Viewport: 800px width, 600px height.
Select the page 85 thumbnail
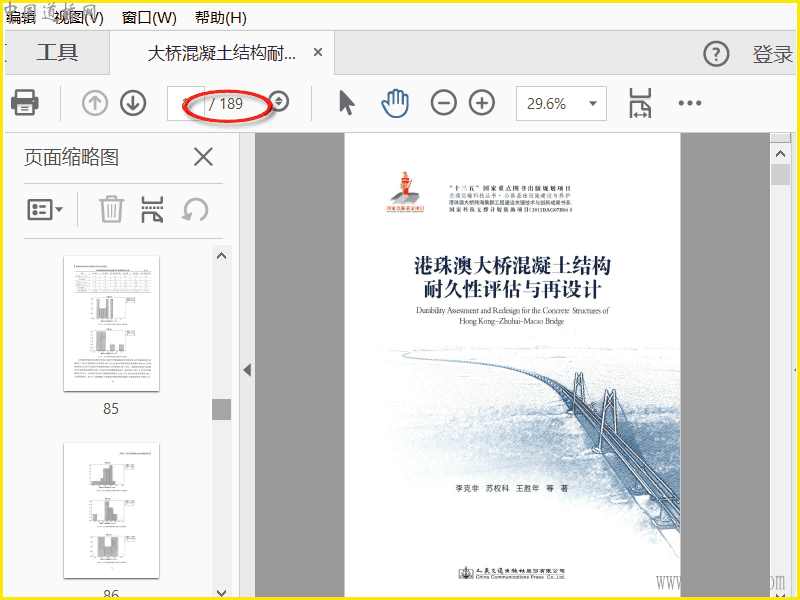[111, 323]
